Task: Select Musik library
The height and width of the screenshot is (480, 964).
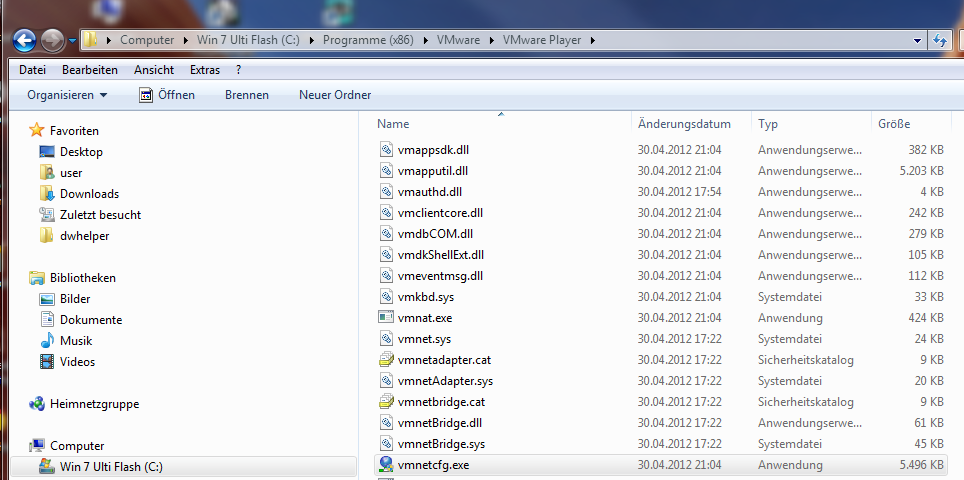Action: 76,340
